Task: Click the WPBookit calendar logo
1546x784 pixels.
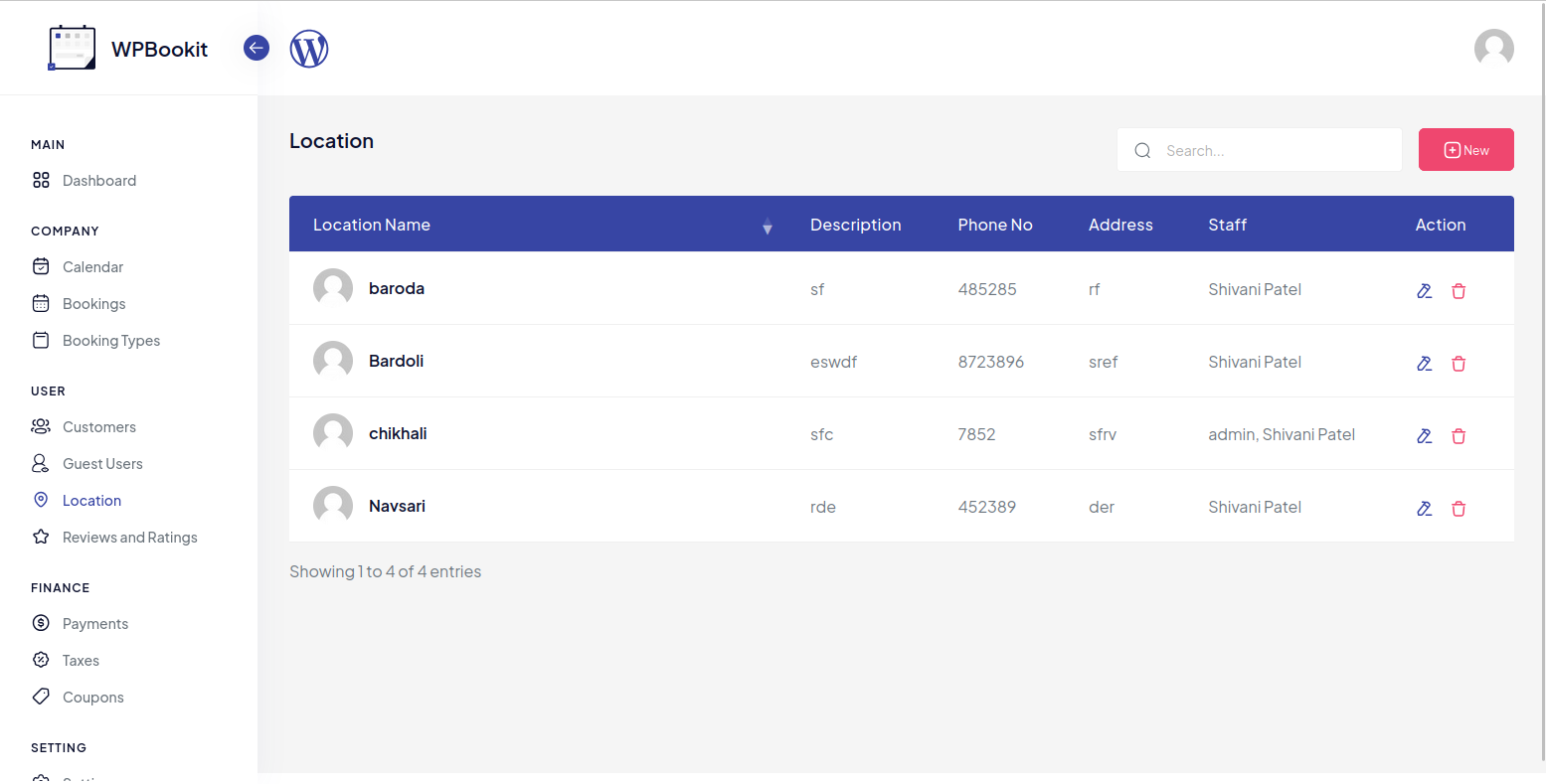Action: click(73, 49)
